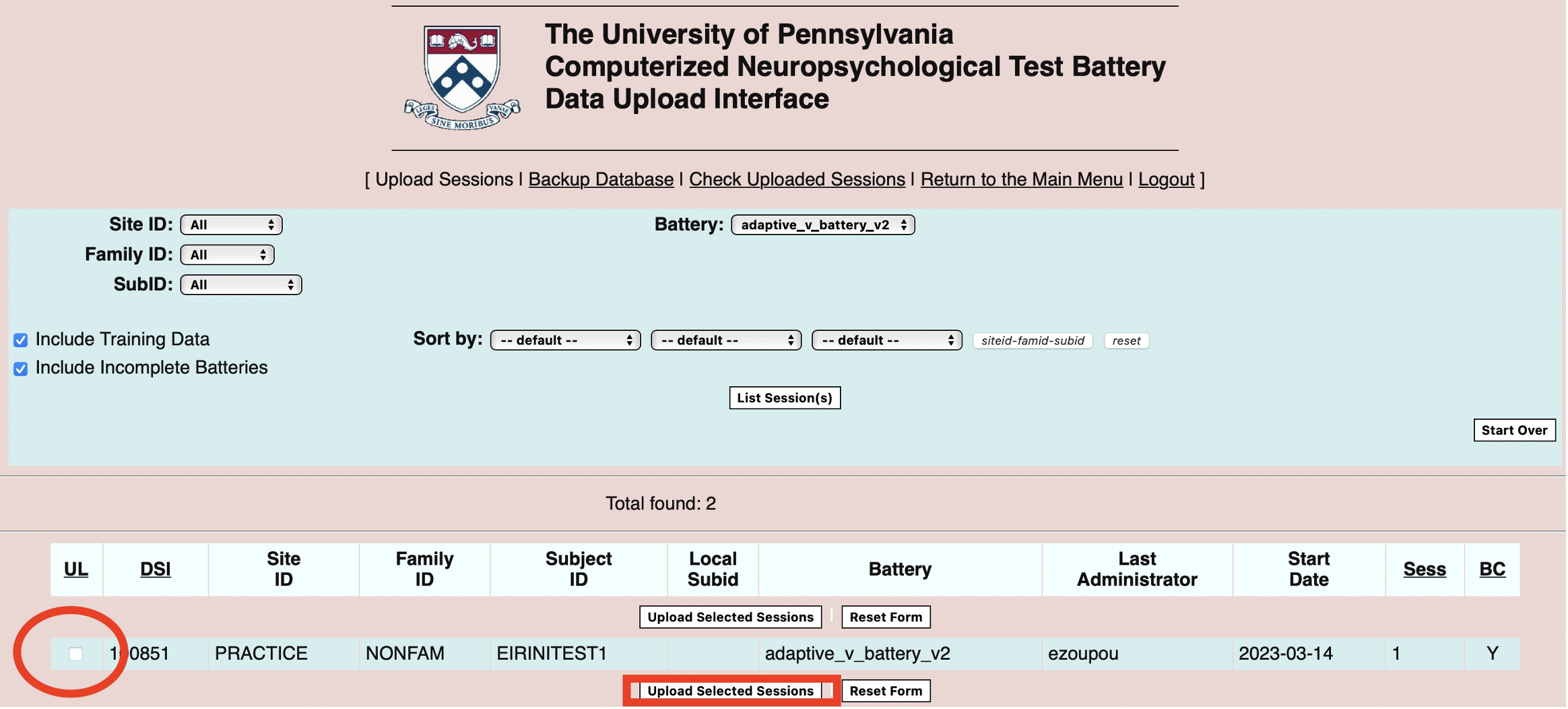Open the Site ID dropdown
This screenshot has height=709, width=1568.
pyautogui.click(x=231, y=225)
